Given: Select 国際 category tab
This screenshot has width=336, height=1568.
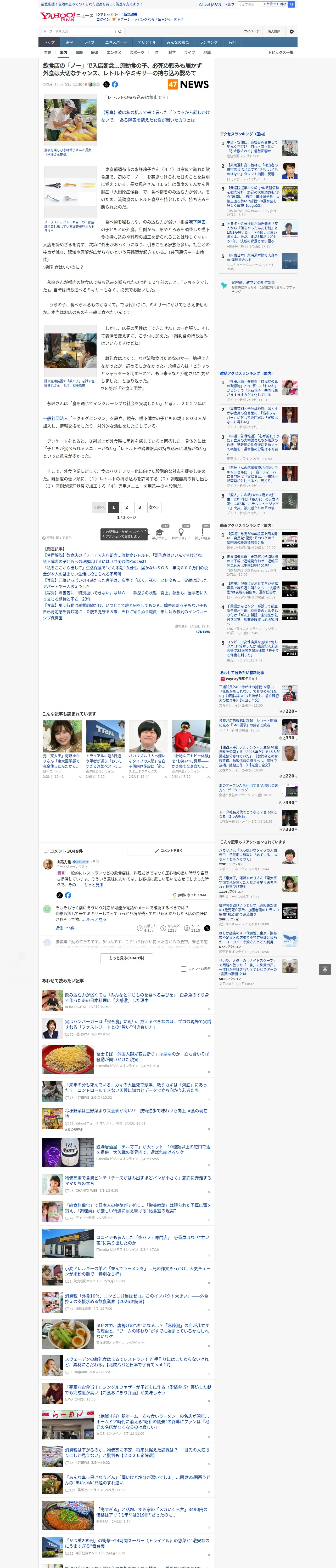Looking at the screenshot, I should click(x=79, y=52).
